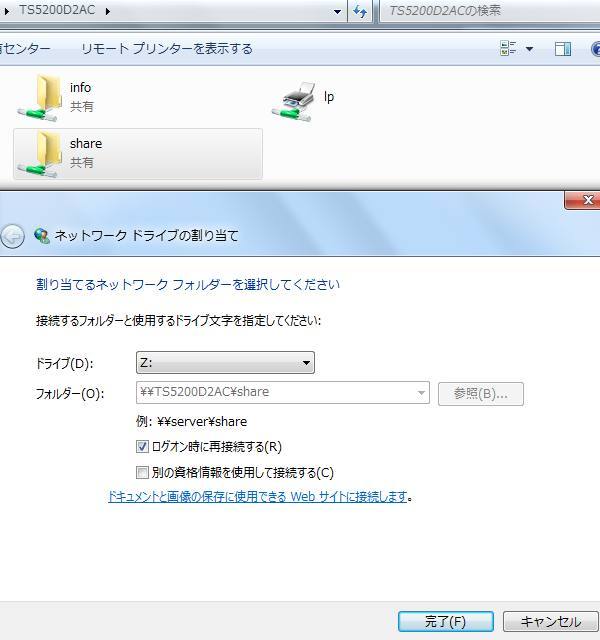Click the back arrow in the wizard
The image size is (600, 640).
click(12, 236)
